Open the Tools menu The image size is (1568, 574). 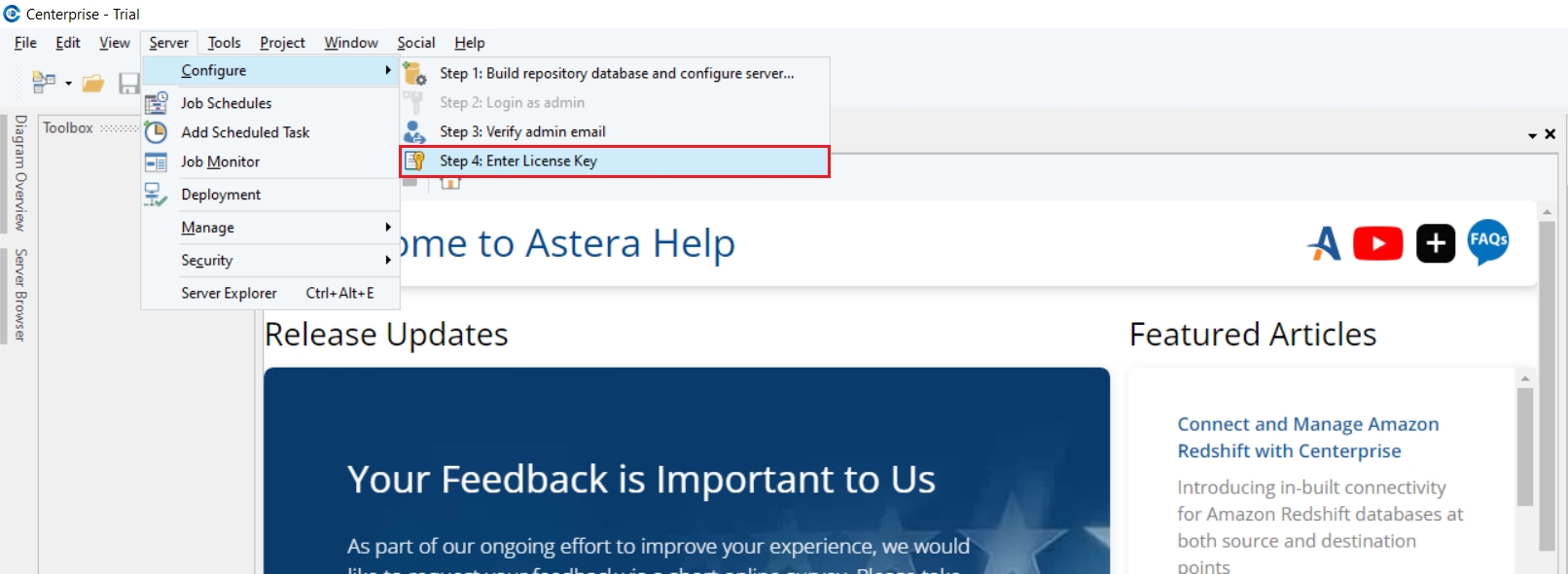[224, 43]
